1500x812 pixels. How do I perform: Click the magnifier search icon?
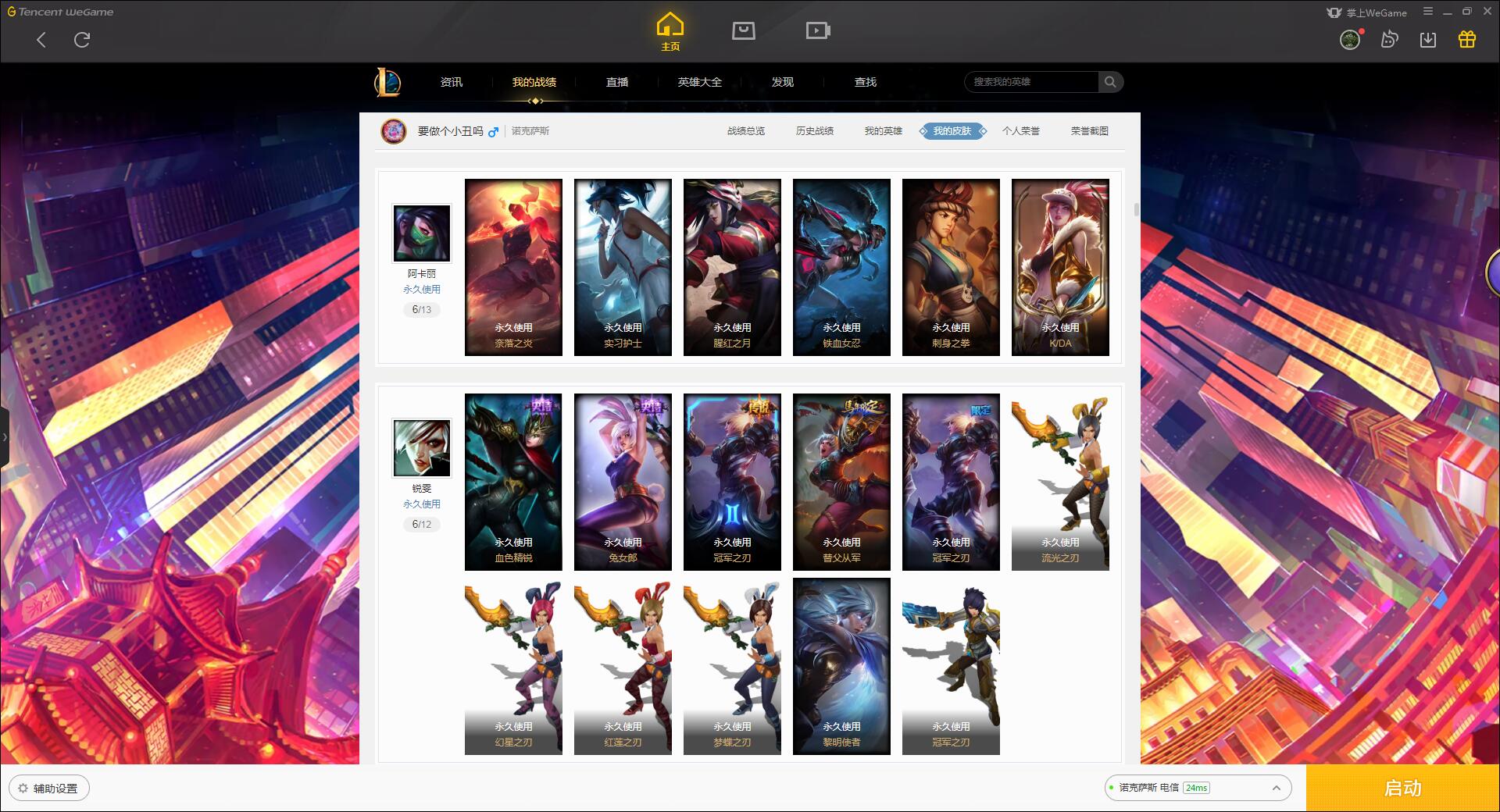1110,82
